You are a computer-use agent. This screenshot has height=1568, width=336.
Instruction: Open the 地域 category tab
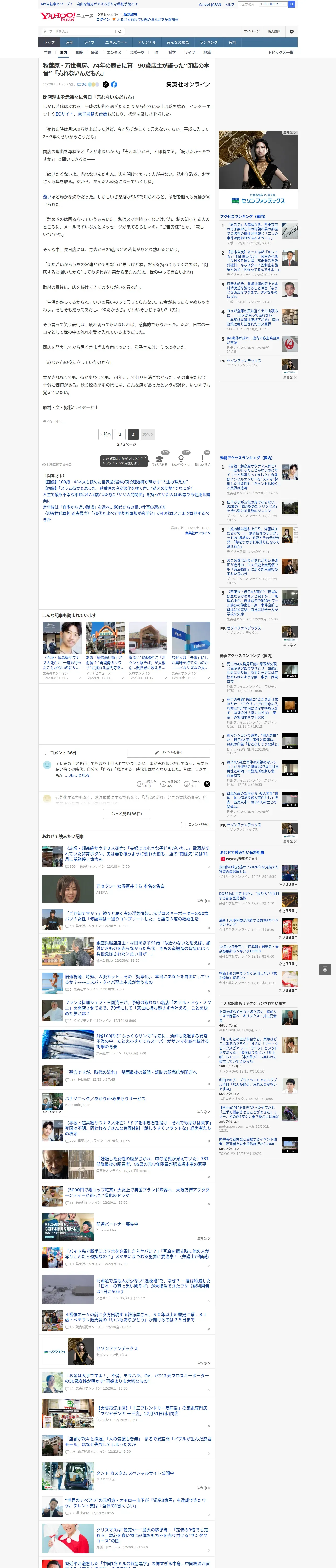click(x=207, y=52)
